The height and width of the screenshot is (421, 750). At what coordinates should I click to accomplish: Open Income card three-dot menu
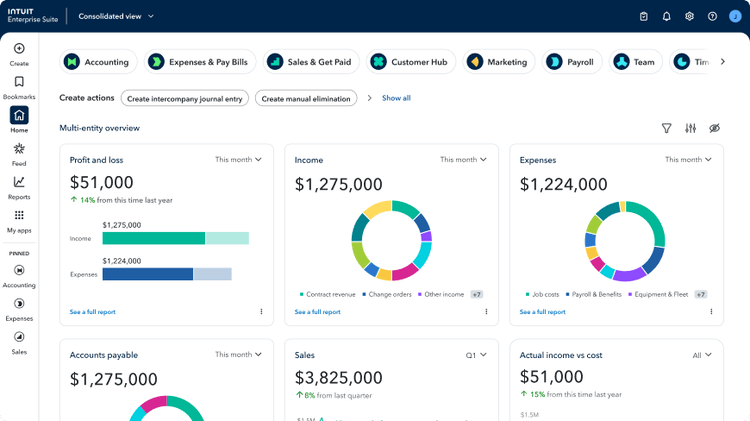486,311
